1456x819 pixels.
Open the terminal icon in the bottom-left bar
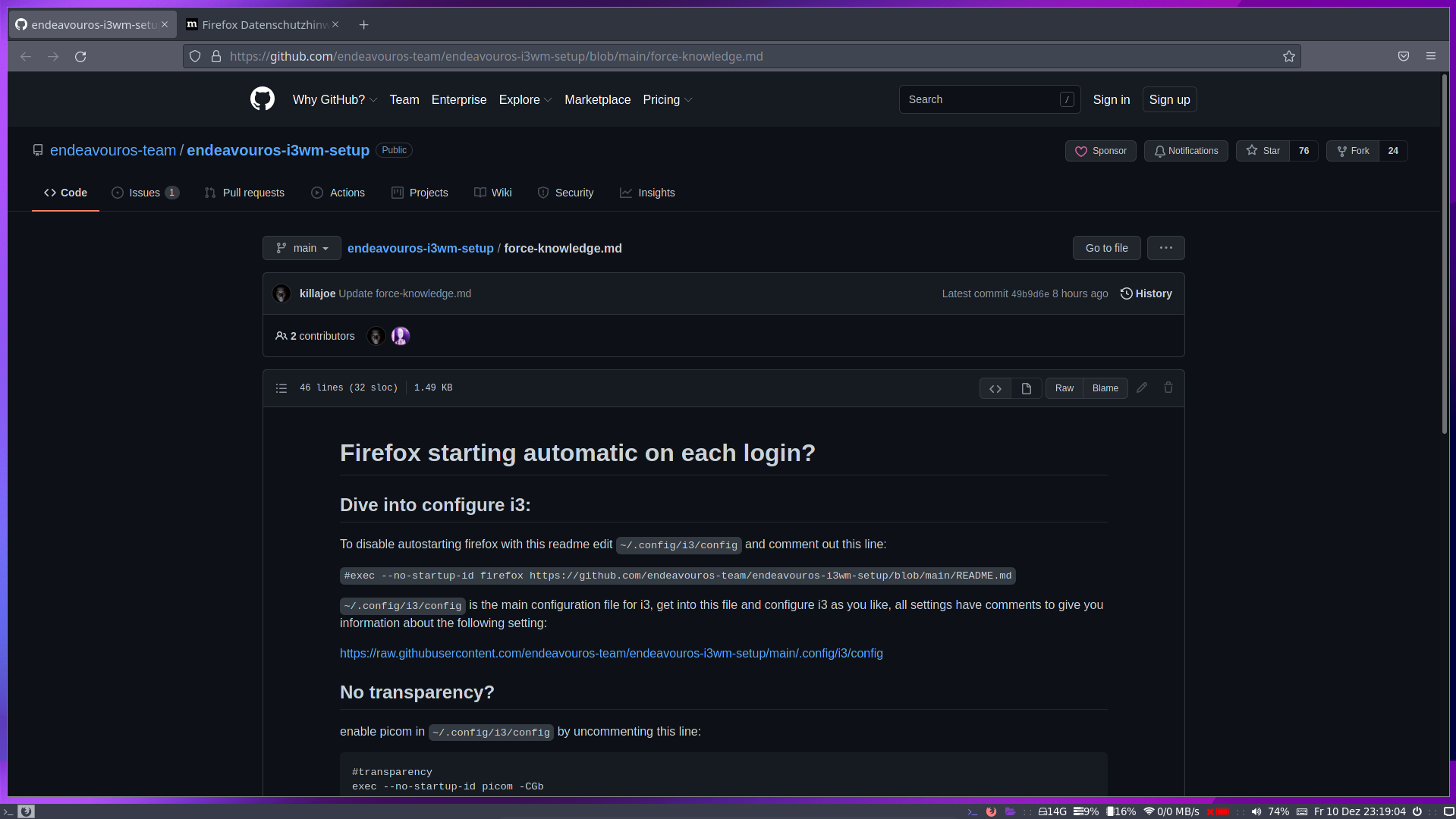(8, 811)
